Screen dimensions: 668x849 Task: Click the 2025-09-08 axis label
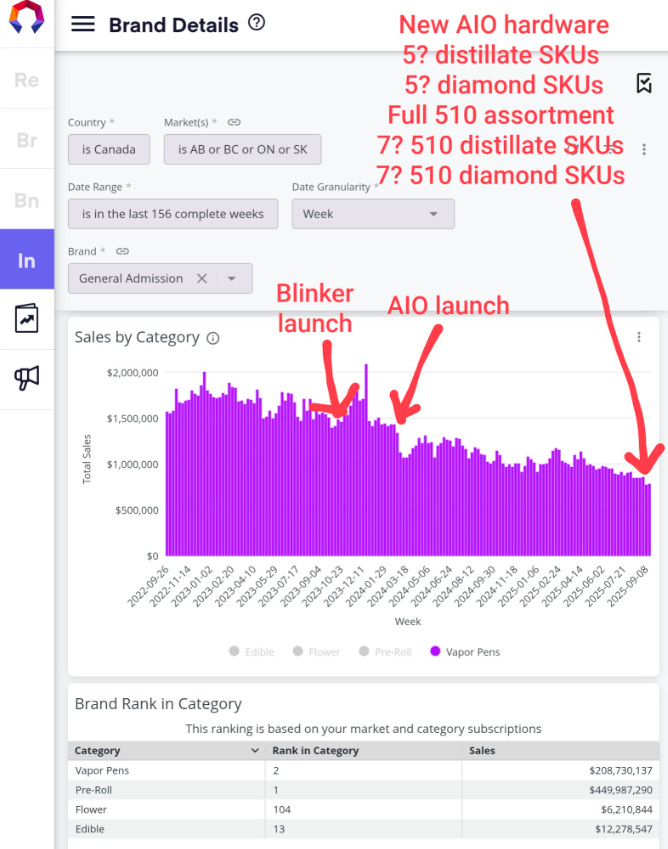(628, 586)
